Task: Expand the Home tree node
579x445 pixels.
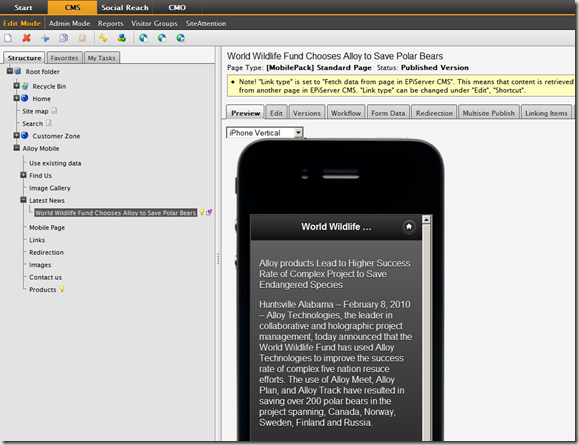Action: pyautogui.click(x=17, y=98)
